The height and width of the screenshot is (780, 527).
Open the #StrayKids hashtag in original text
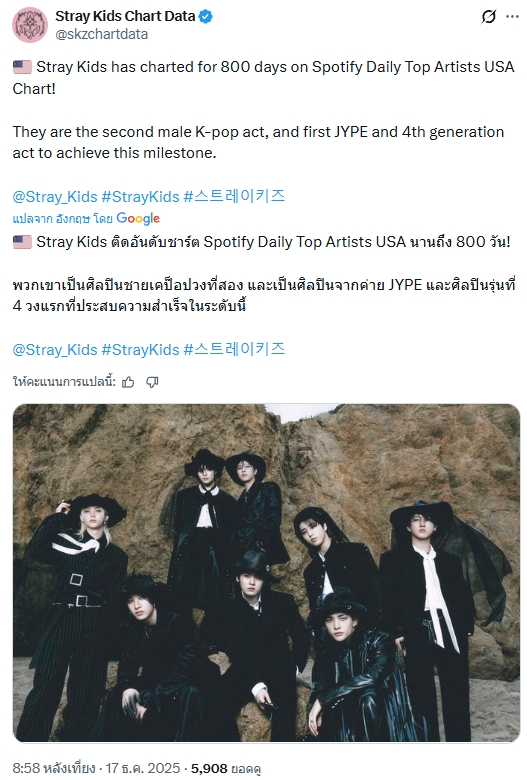pyautogui.click(x=140, y=197)
